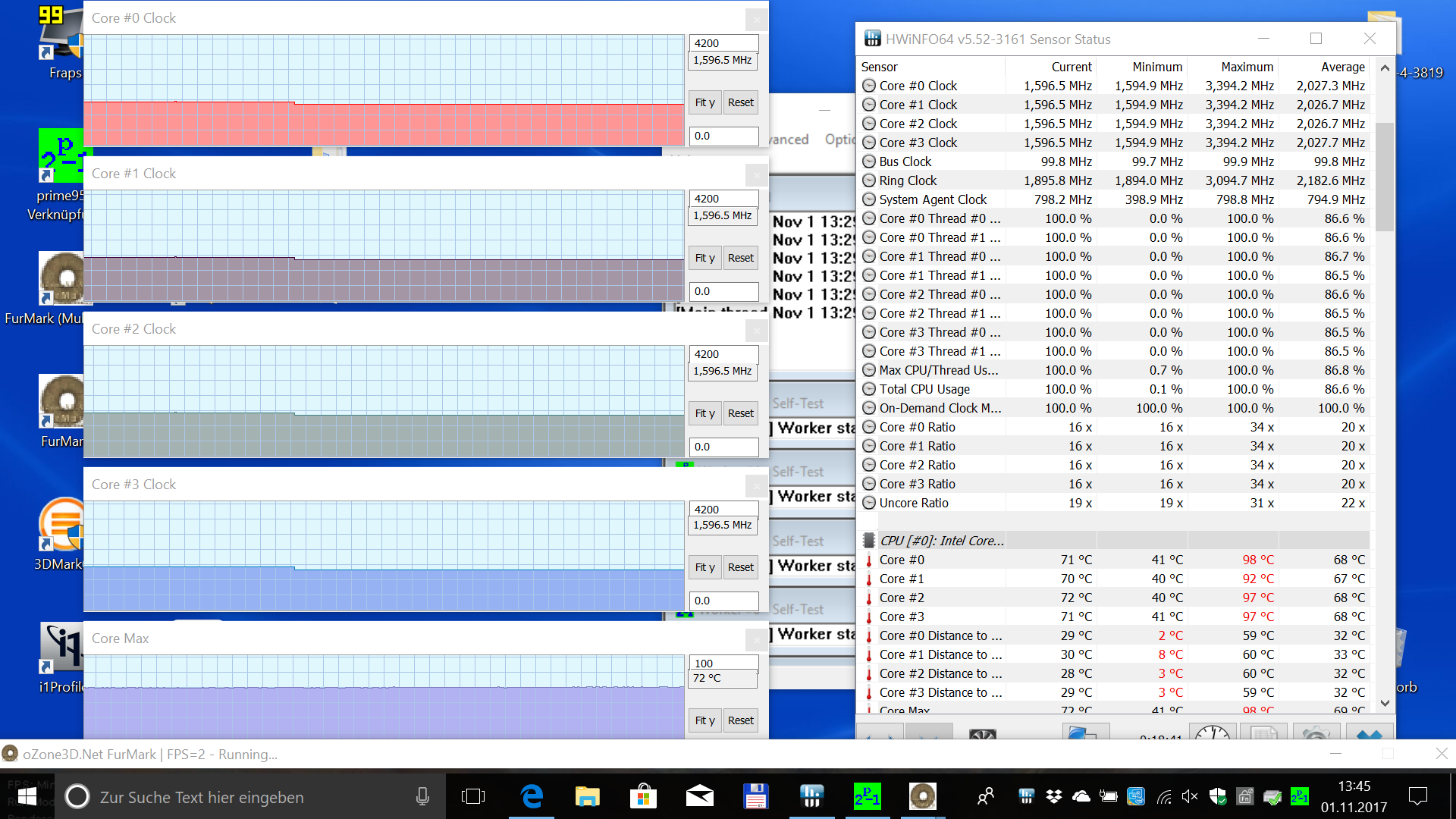Click Reset on Core #0 Clock graph
The height and width of the screenshot is (819, 1456).
[740, 102]
